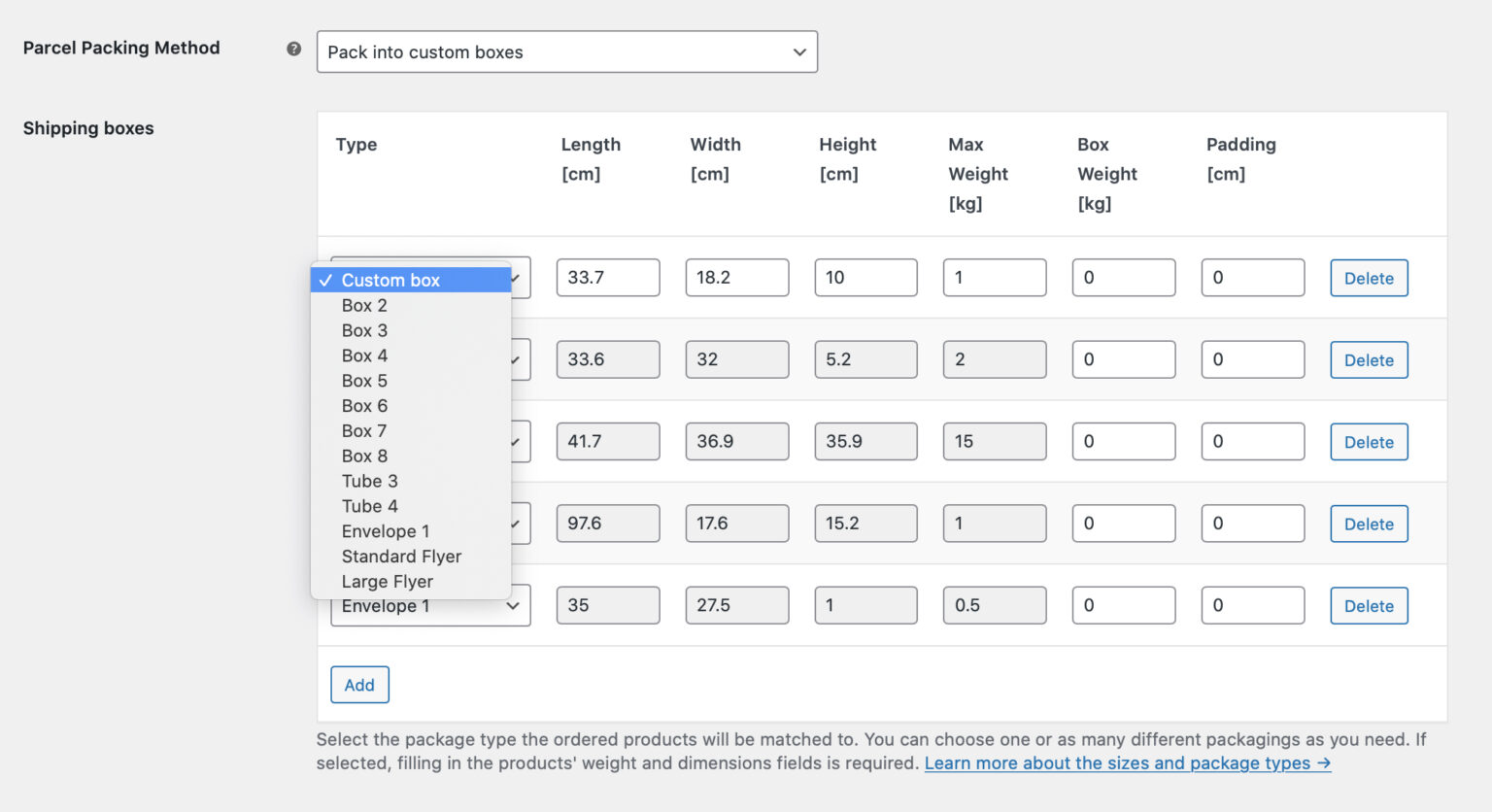
Task: Delete the row with 97.6 length
Action: coord(1369,524)
